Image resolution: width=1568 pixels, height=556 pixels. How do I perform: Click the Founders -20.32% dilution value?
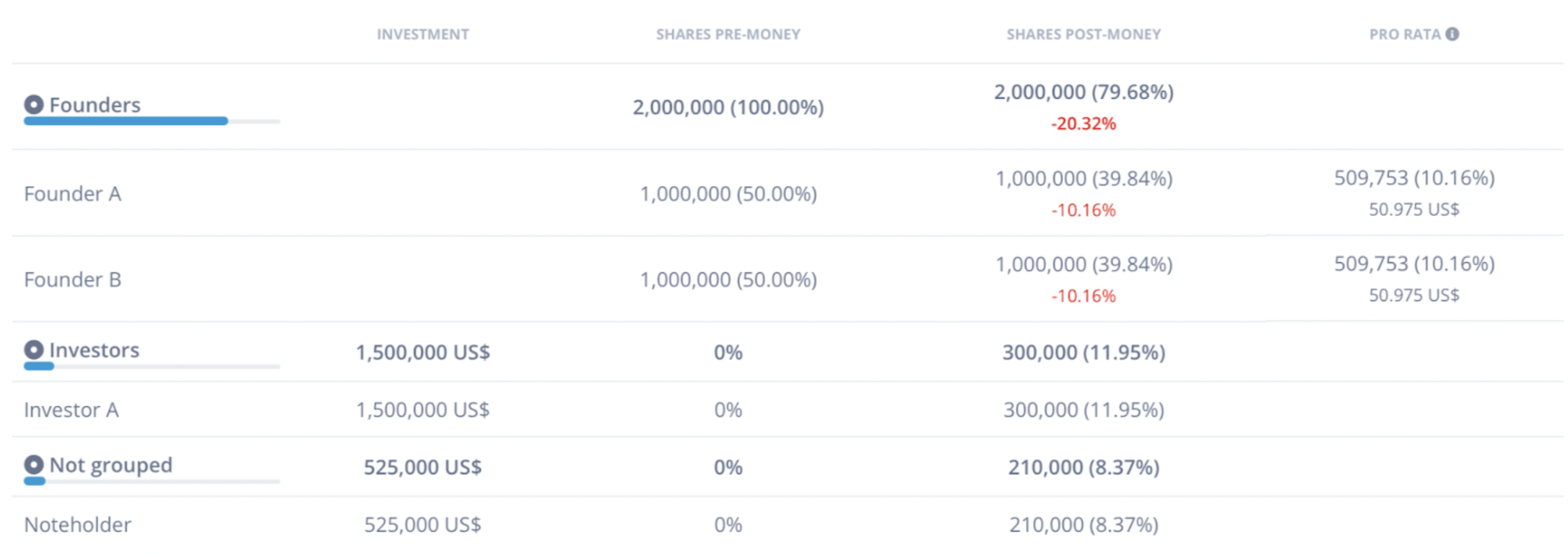coord(1083,123)
